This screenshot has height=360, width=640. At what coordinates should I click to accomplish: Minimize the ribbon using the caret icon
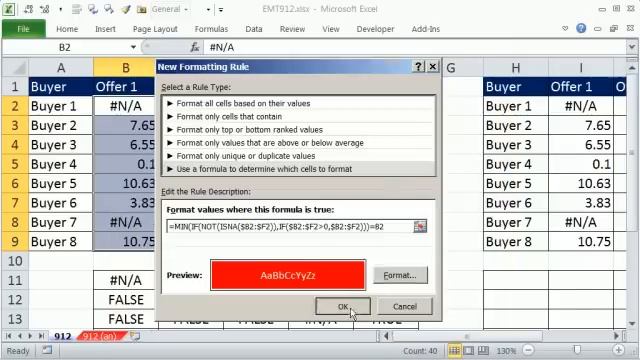tap(565, 29)
